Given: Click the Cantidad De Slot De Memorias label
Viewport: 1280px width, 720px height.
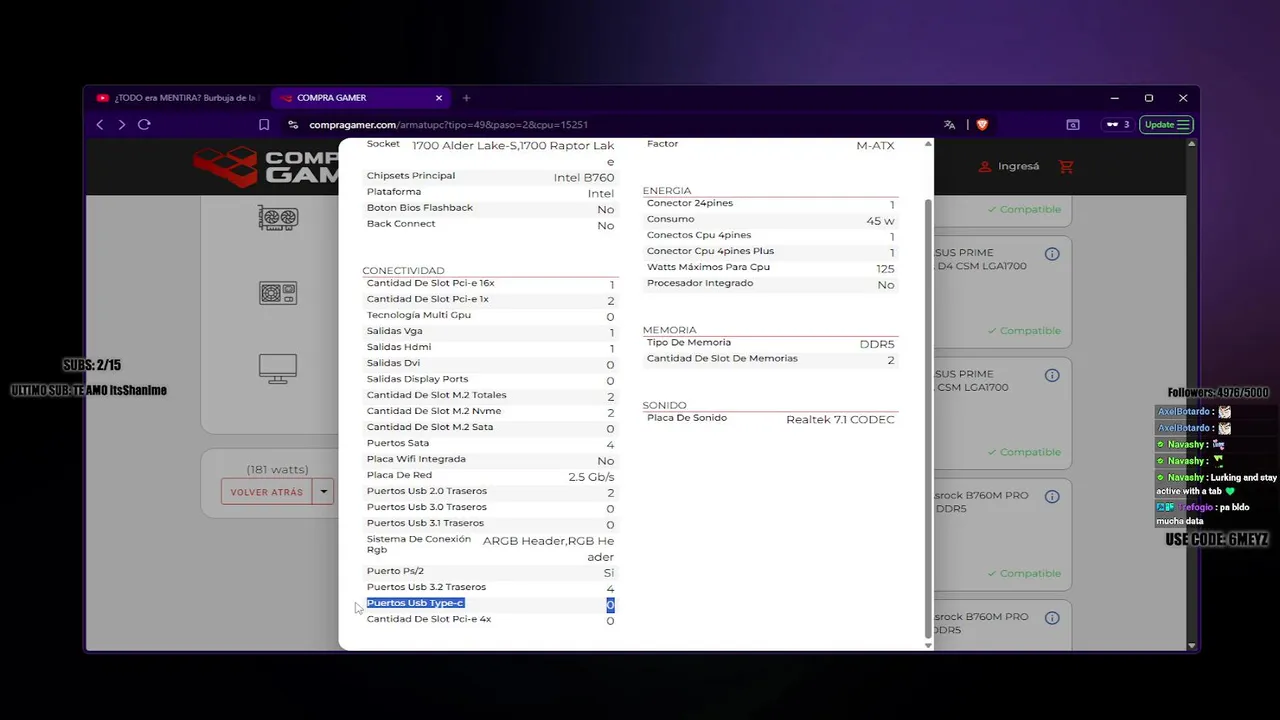Looking at the screenshot, I should coord(722,358).
